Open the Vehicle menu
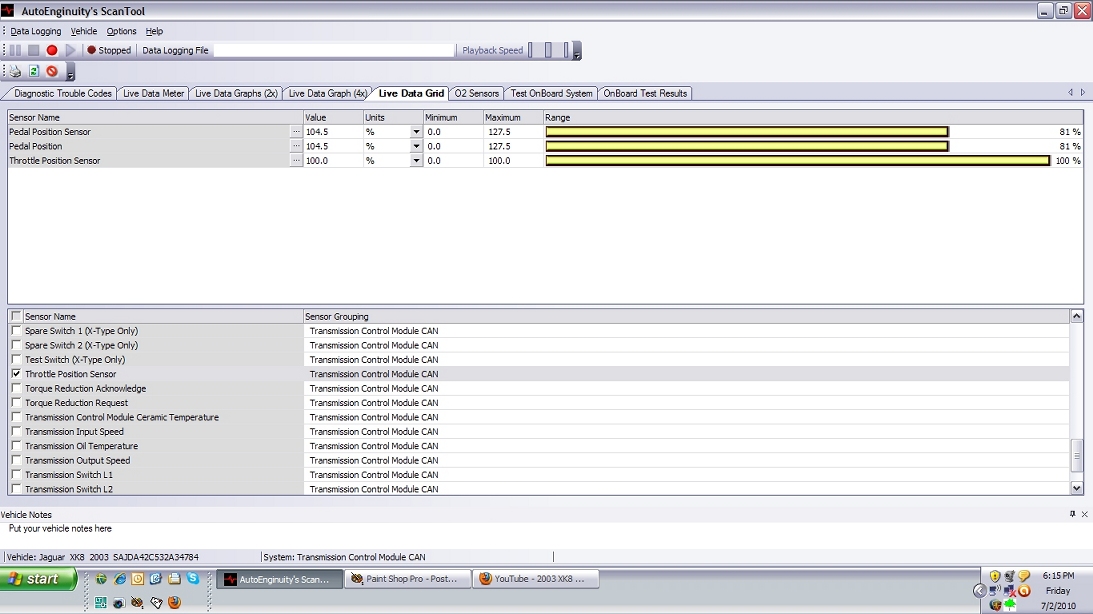This screenshot has height=614, width=1093. pyautogui.click(x=84, y=31)
